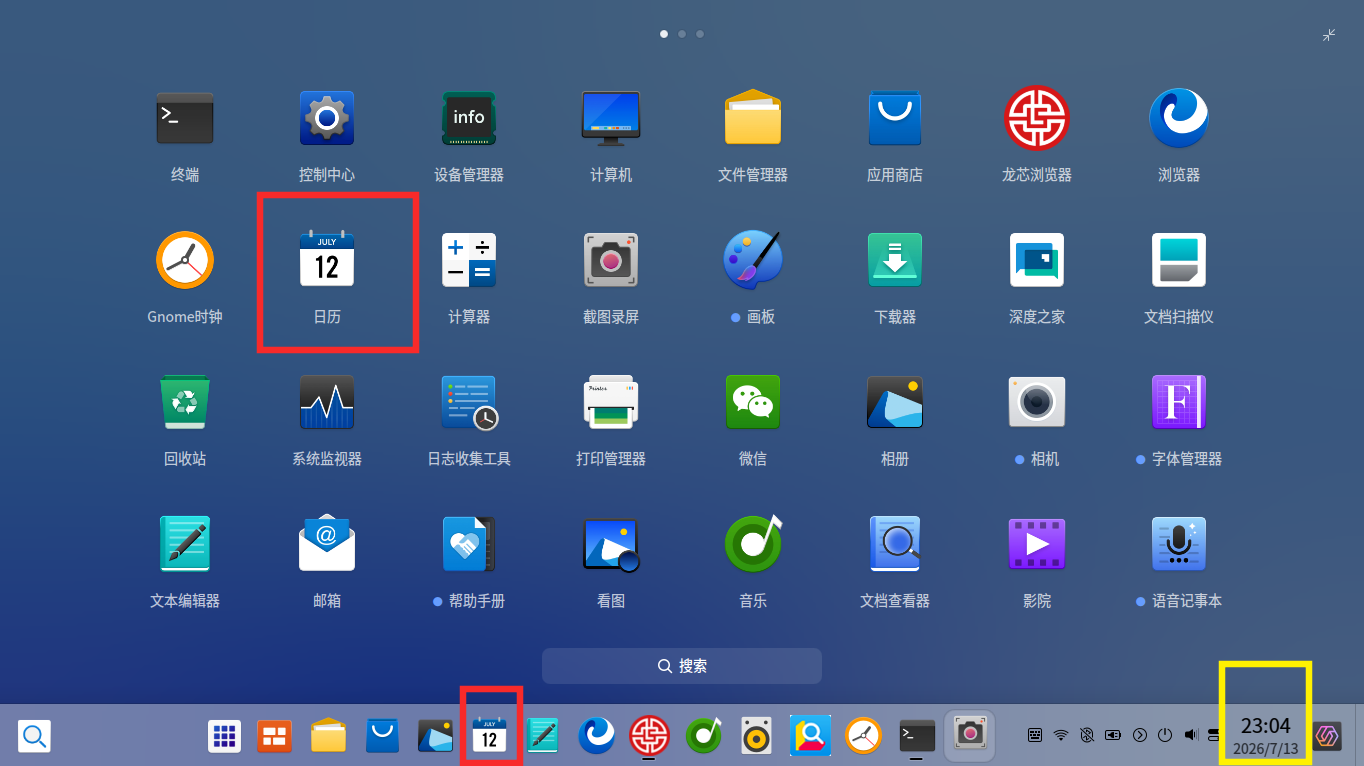Open 邮箱 mail app

tap(327, 544)
